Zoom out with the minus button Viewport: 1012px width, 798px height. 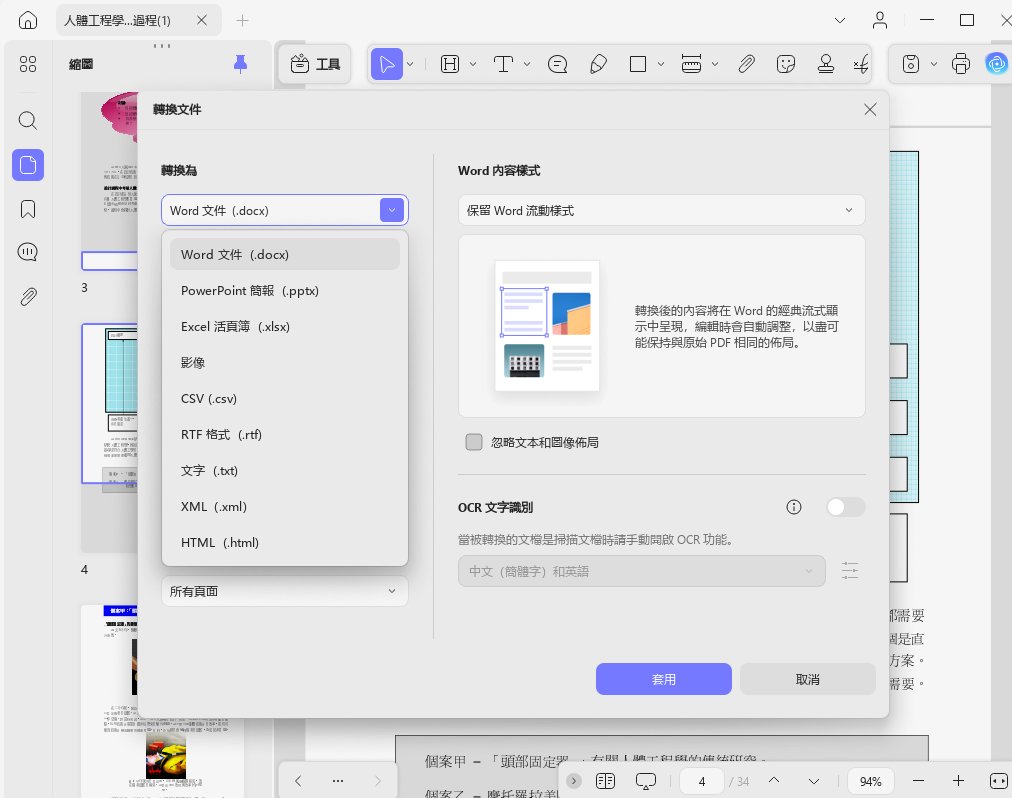(x=918, y=781)
